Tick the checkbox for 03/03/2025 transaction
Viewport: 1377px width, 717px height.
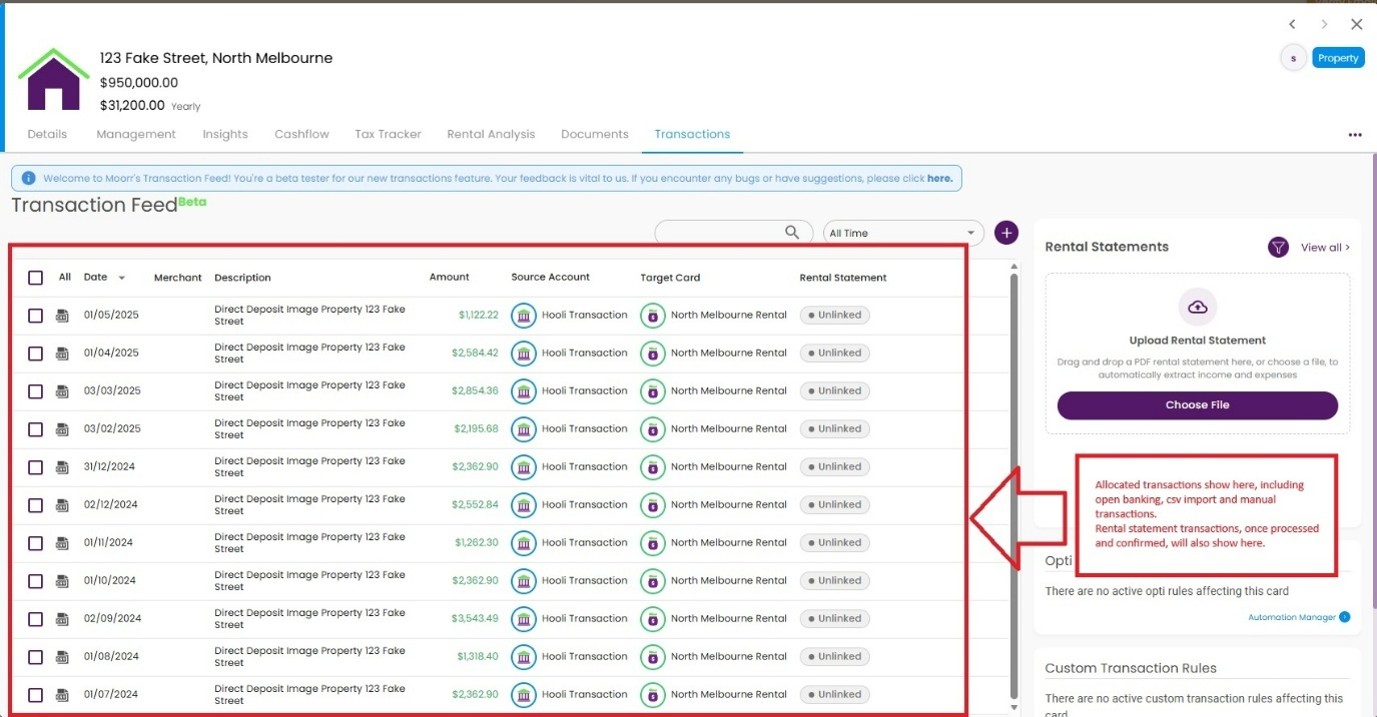(35, 391)
